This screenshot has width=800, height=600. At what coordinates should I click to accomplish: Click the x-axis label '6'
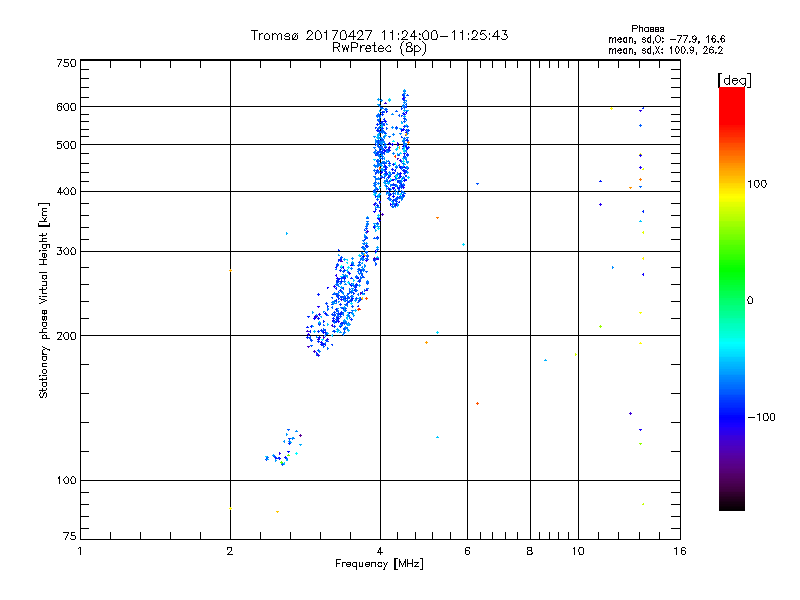pyautogui.click(x=467, y=551)
